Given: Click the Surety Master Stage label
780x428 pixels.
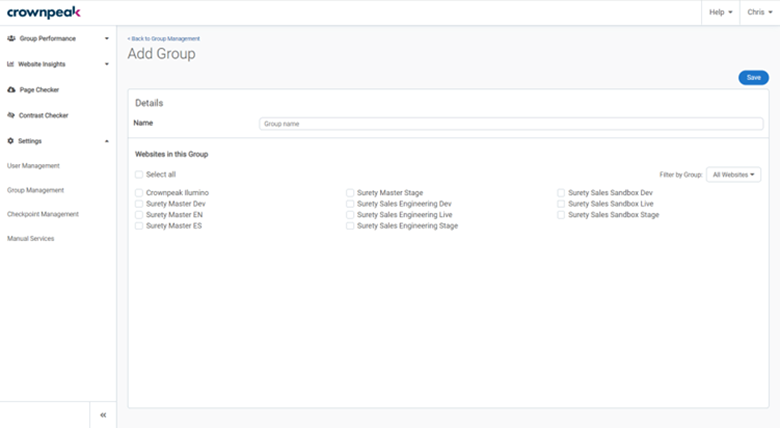Looking at the screenshot, I should tap(390, 193).
